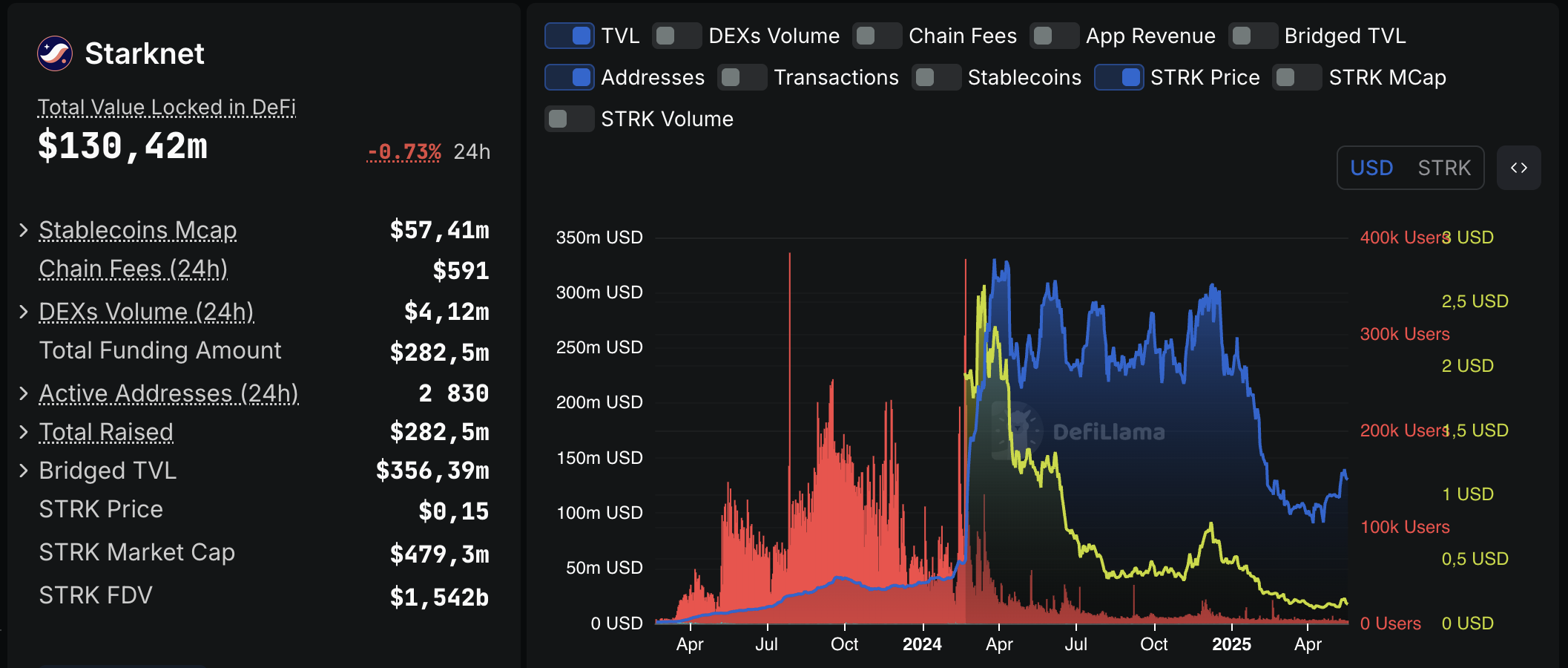The image size is (1568, 668).
Task: Switch chart denomination to USD
Action: [x=1371, y=168]
